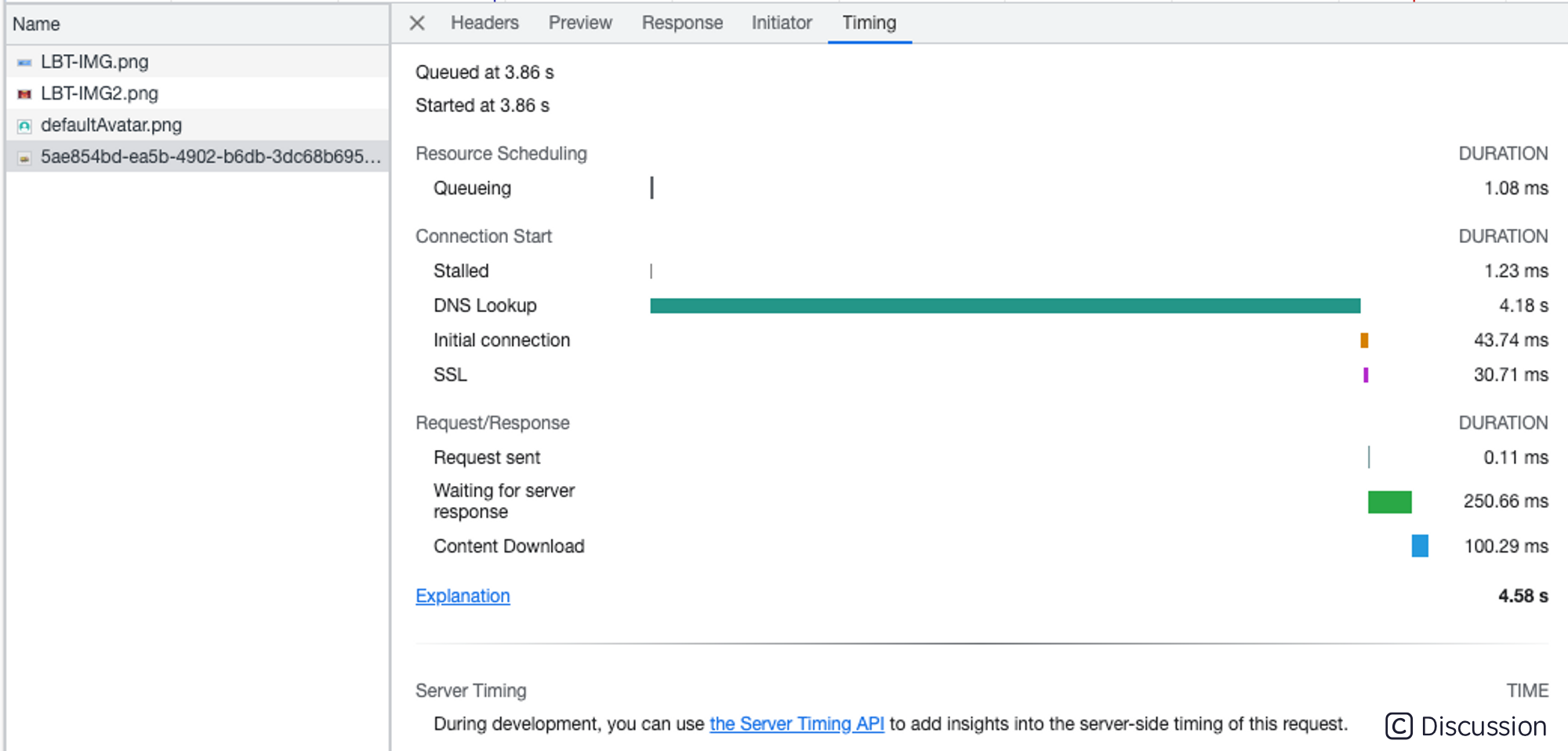1568x751 pixels.
Task: Select the LBT-IMG2.png request
Action: [198, 93]
